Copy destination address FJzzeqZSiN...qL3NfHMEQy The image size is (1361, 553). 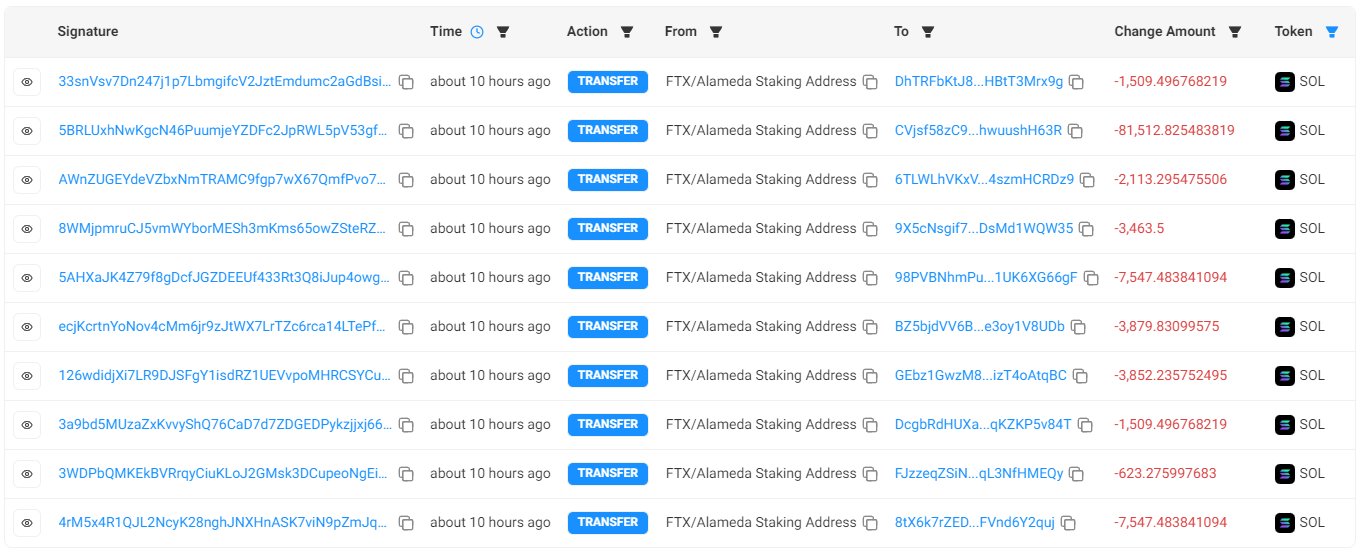pos(1076,474)
